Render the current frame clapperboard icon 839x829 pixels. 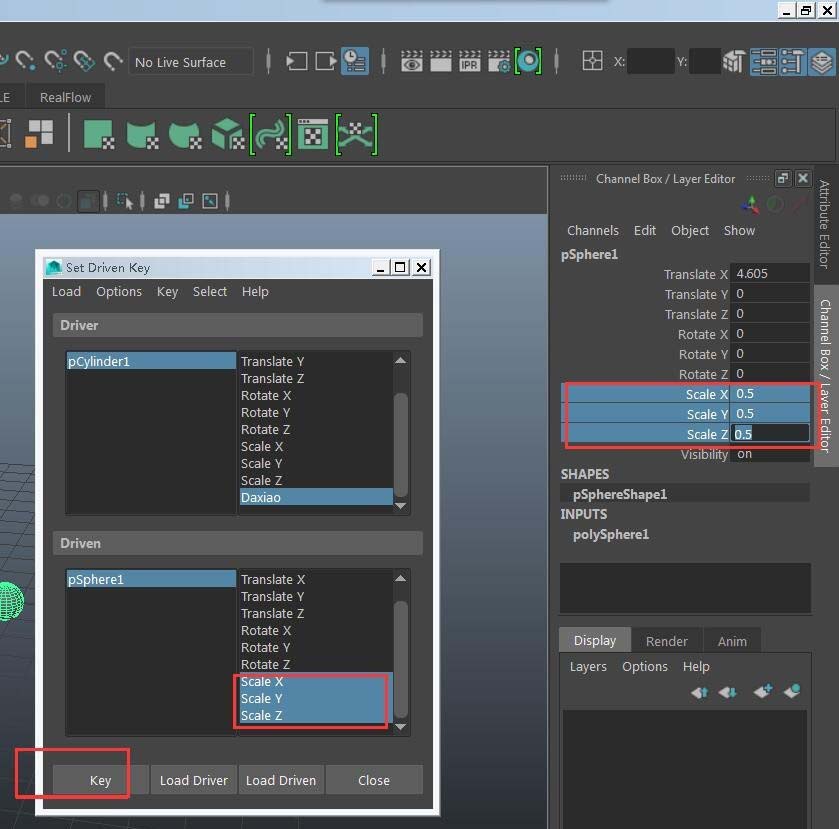point(440,61)
